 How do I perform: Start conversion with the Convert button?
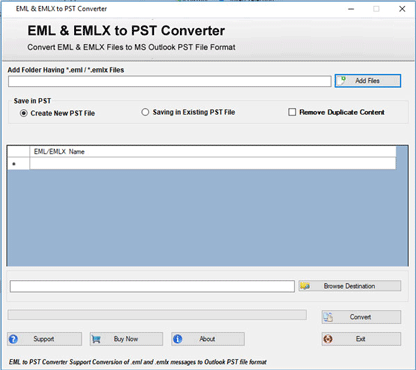coord(361,317)
